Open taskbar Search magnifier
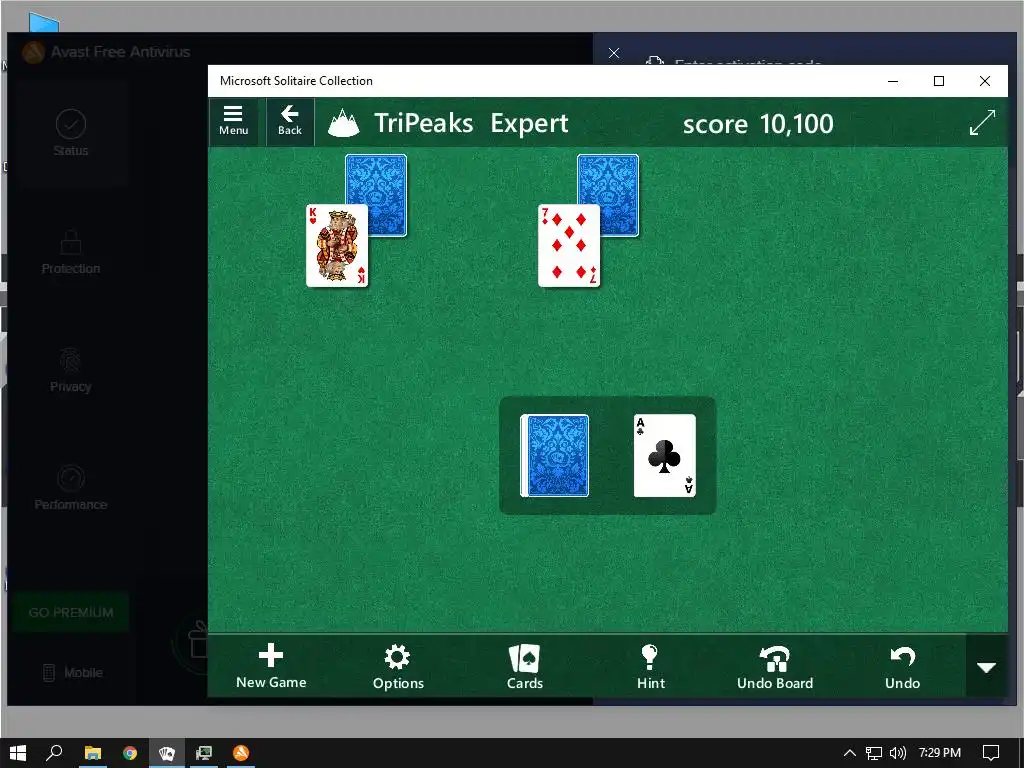Viewport: 1024px width, 768px height. [x=54, y=753]
